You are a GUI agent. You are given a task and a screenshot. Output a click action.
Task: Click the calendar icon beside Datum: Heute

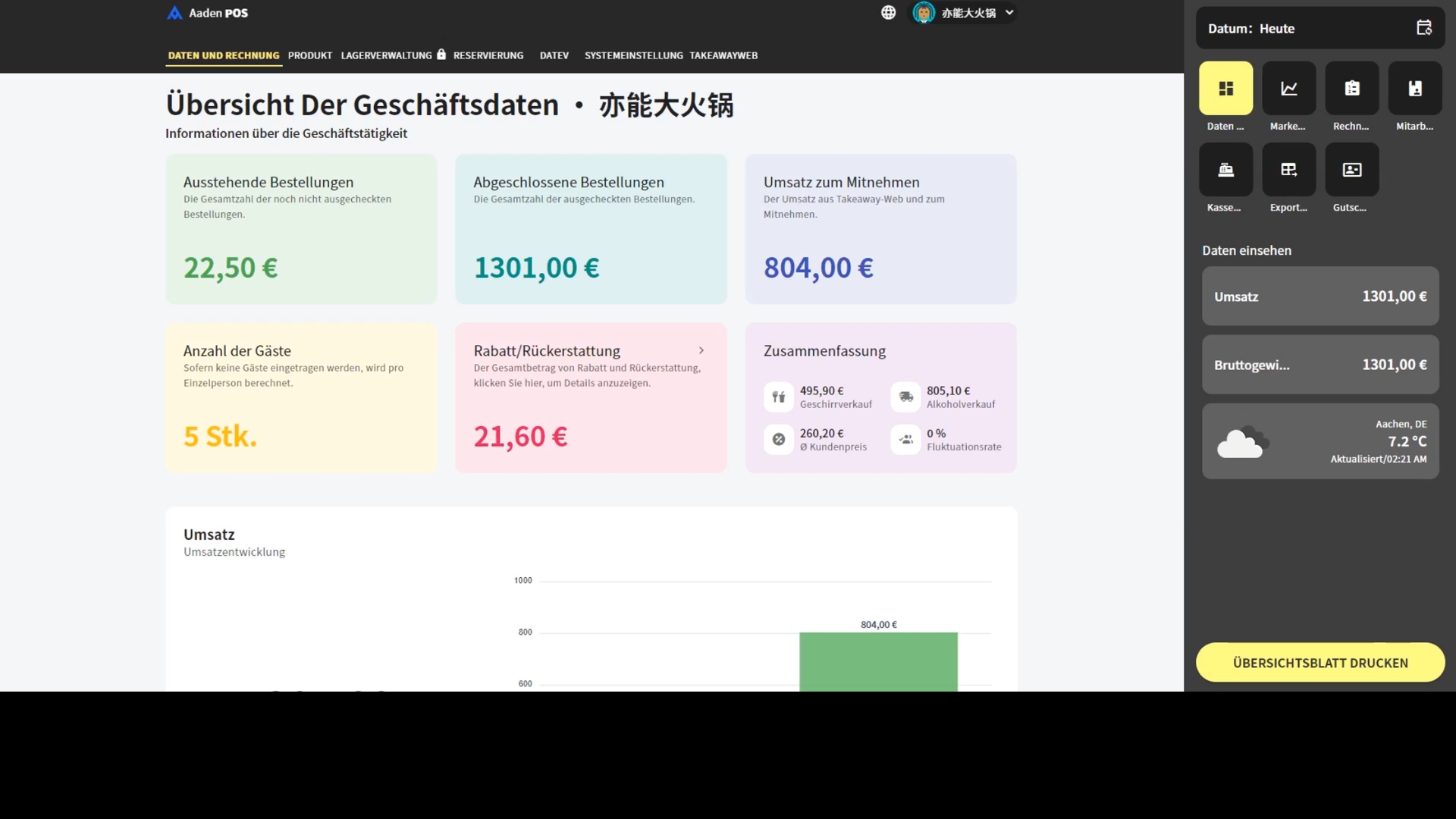[1423, 28]
